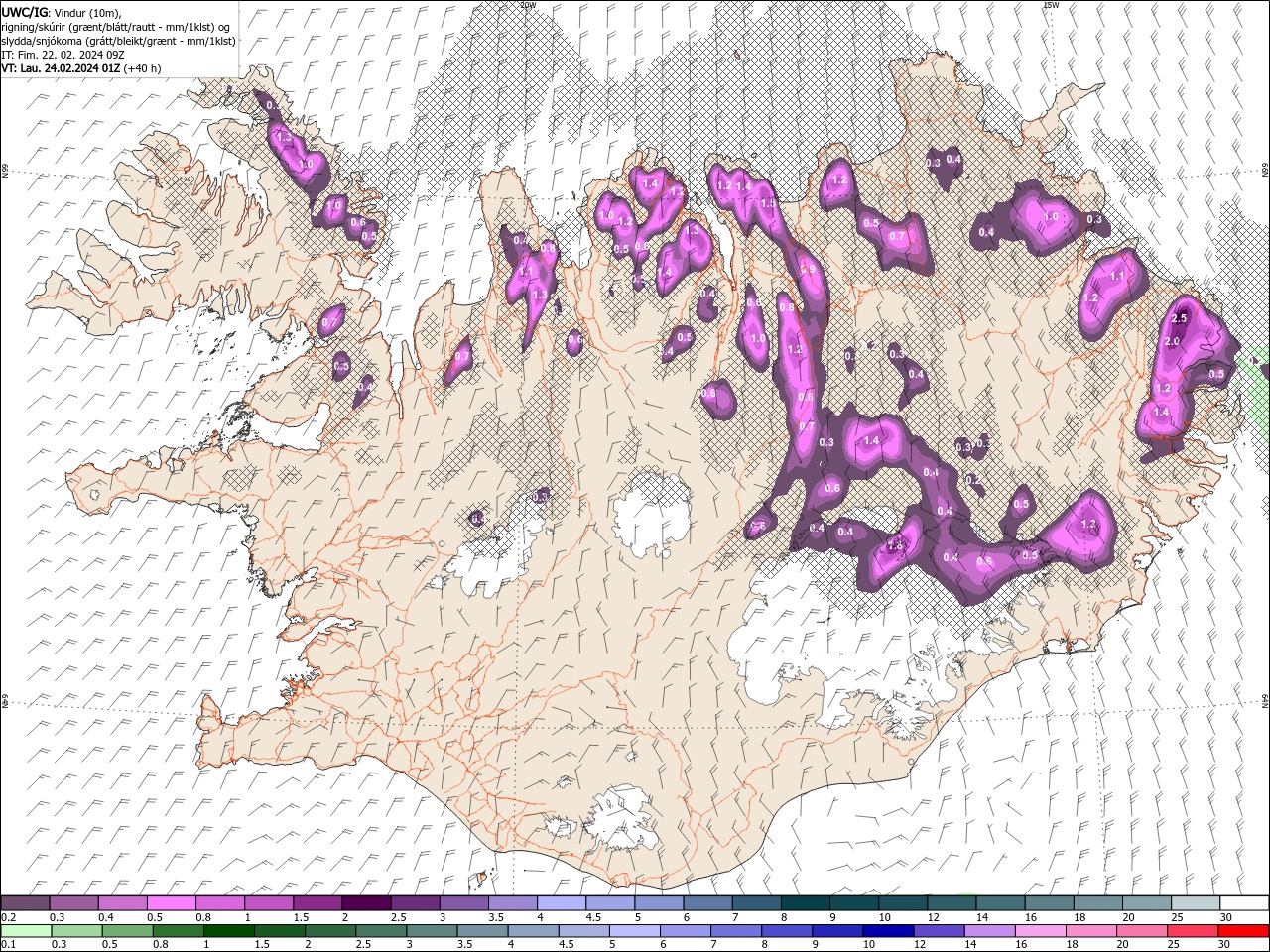
Task: Select the darkest green 1–1.5 rain legend swatch
Action: pos(229,930)
